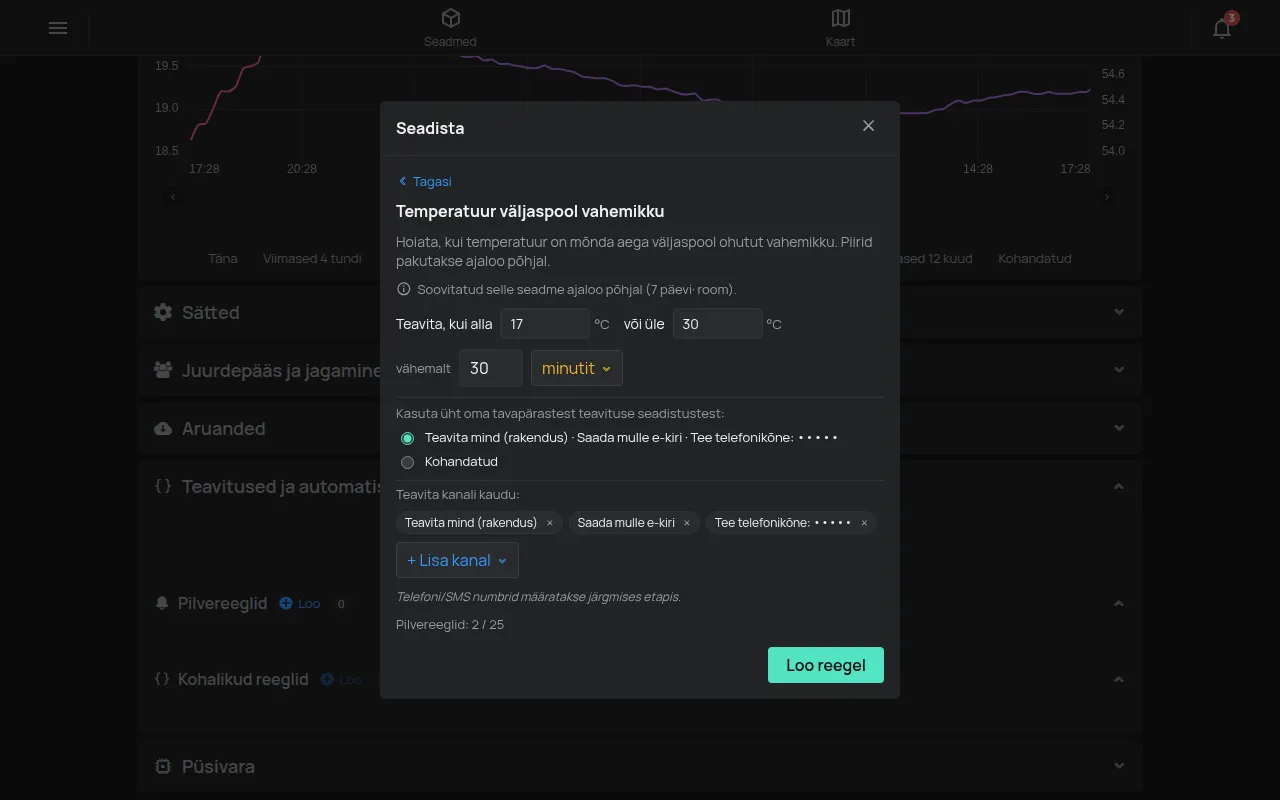Click the Püsivara chip icon
This screenshot has width=1280, height=800.
coord(163,766)
